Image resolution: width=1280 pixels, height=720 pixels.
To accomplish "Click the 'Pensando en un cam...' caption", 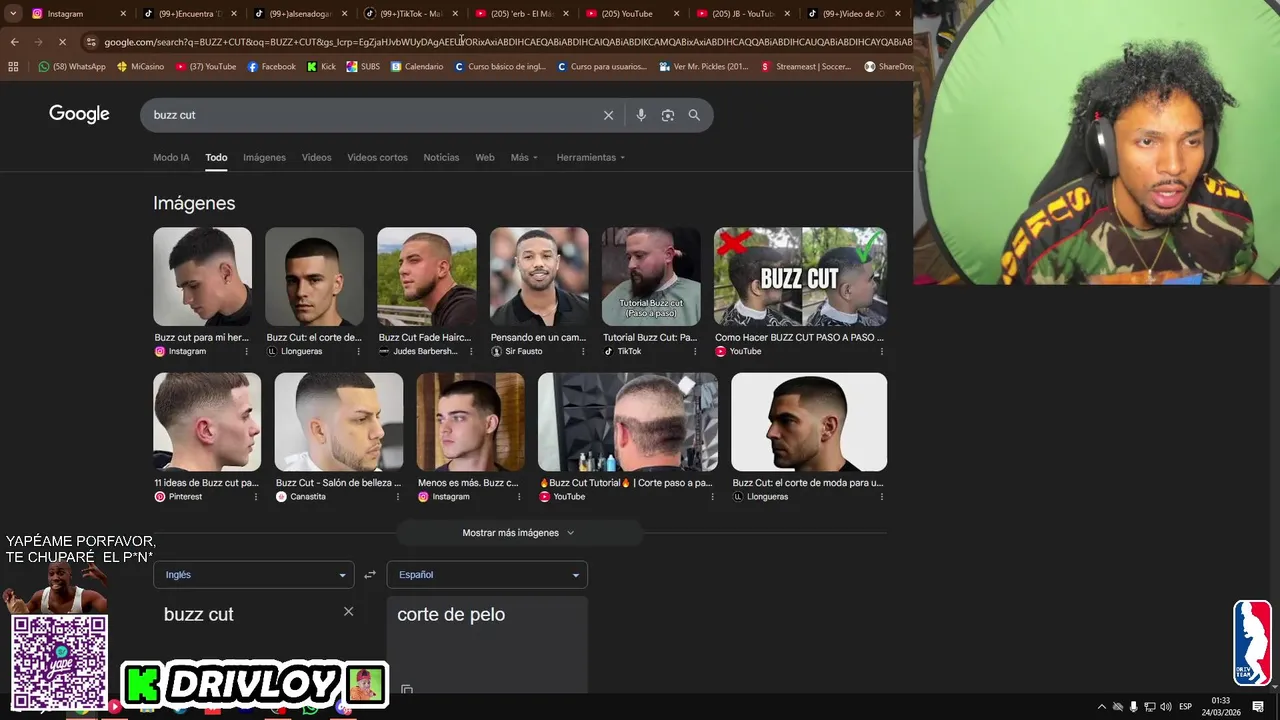I will (x=538, y=338).
